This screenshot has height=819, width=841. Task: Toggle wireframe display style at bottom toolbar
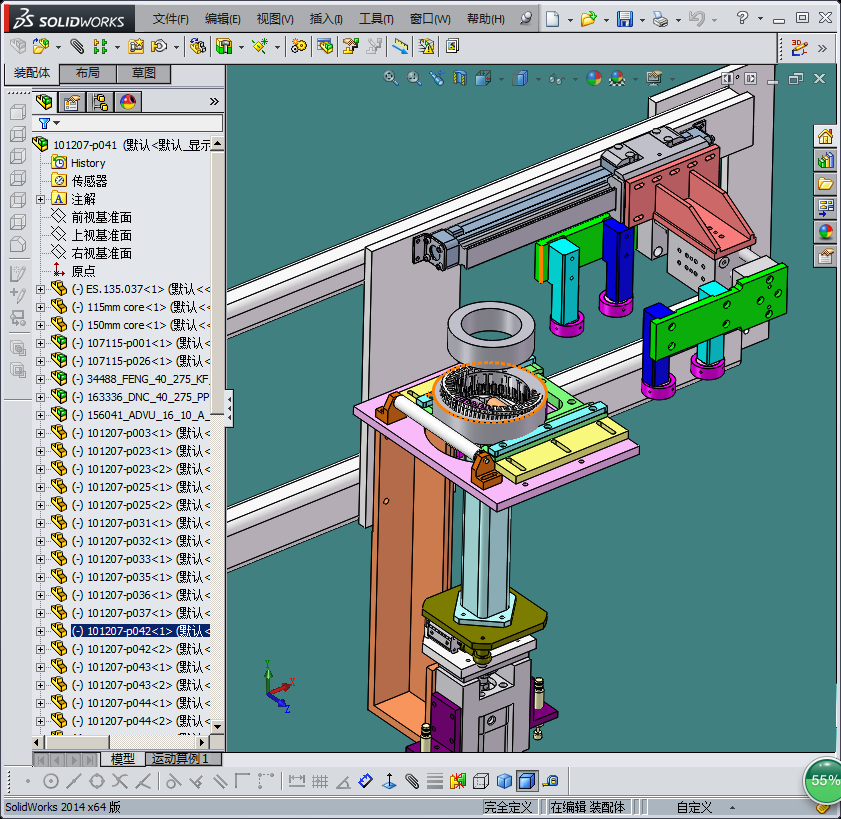[x=481, y=780]
